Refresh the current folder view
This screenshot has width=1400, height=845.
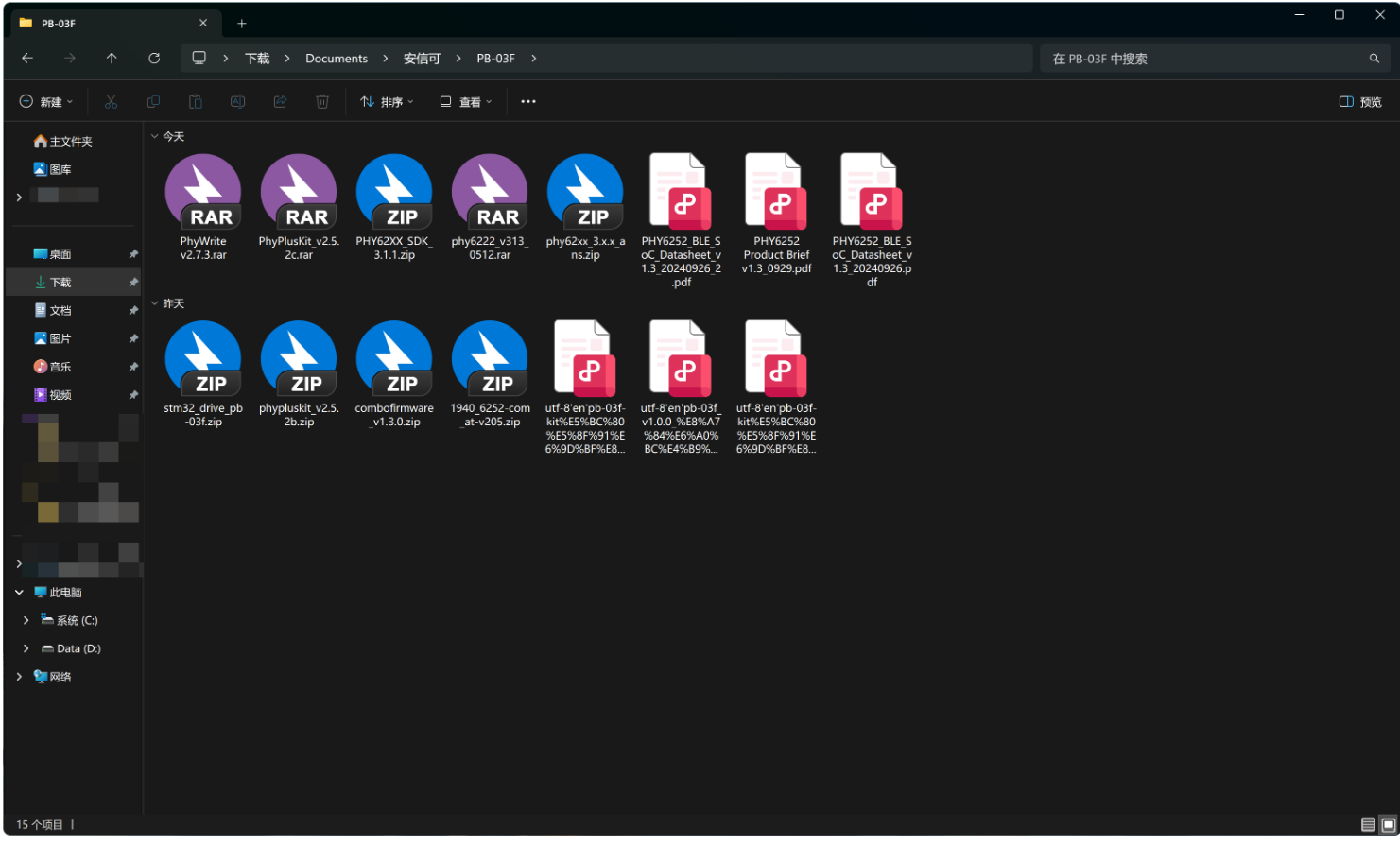(x=154, y=59)
